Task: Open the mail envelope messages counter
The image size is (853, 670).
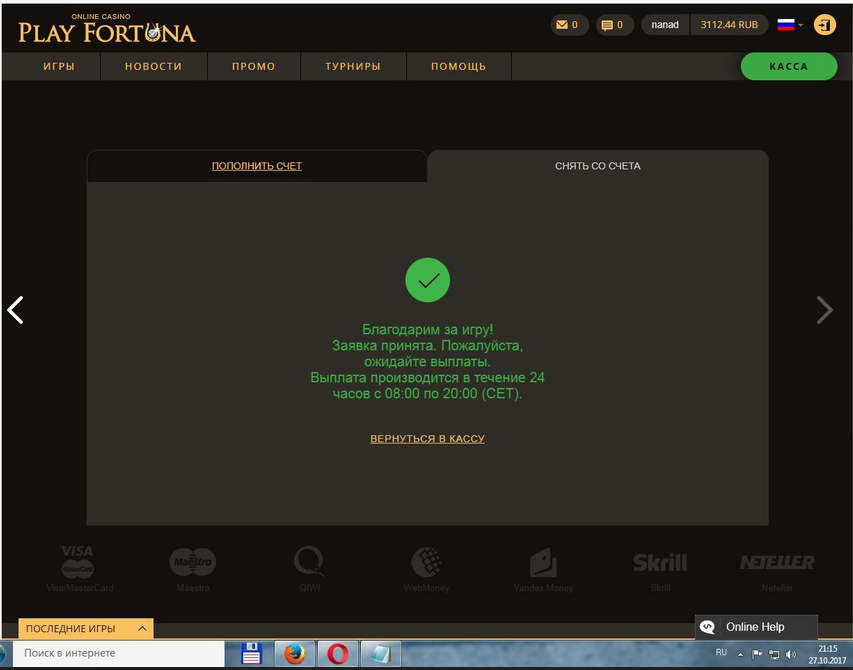Action: pos(569,25)
